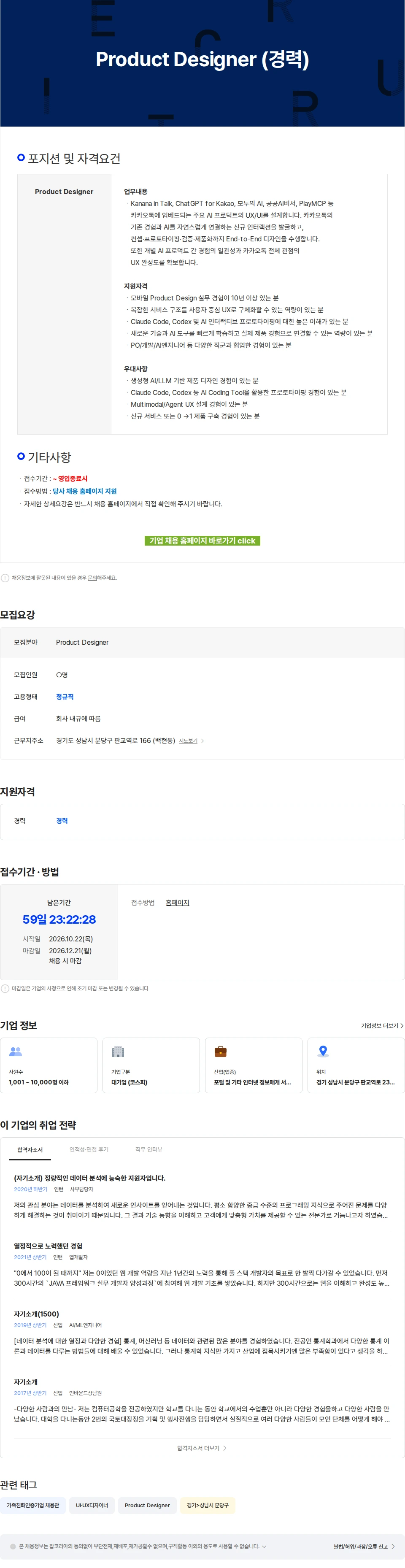
Task: Click 당사 채용 홈페이지 지원 link
Action: (x=85, y=491)
